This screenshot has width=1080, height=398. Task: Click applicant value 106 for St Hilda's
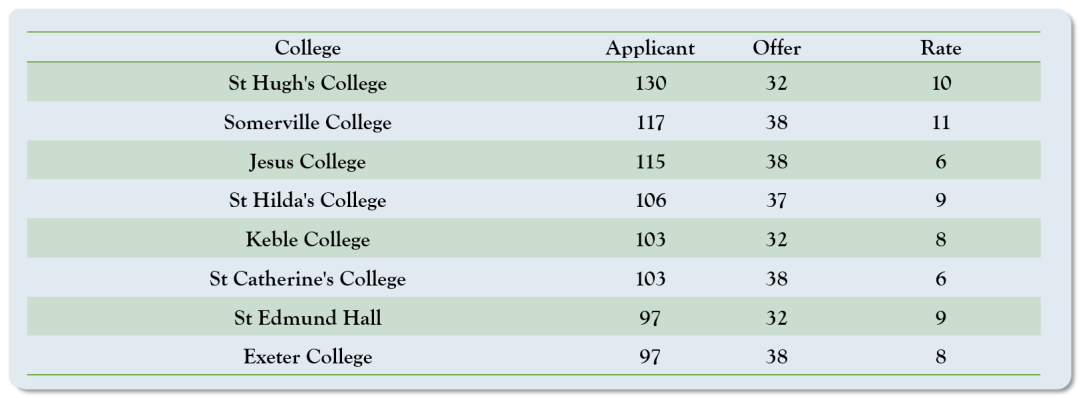click(651, 200)
